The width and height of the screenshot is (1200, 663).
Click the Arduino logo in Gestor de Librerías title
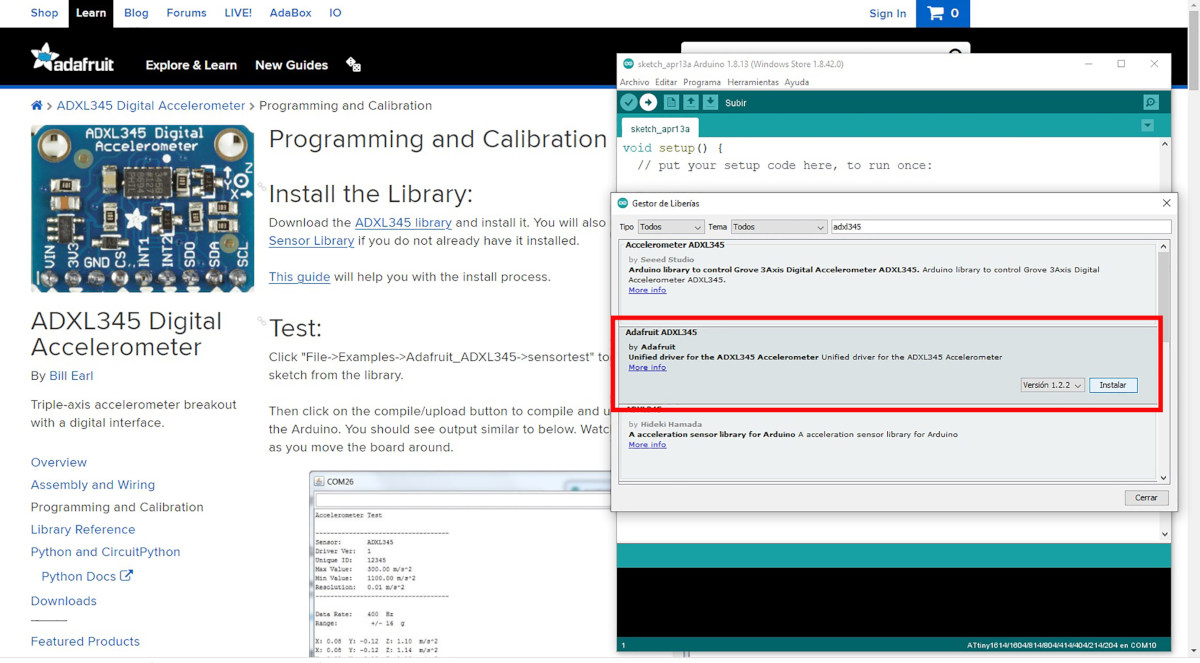[623, 203]
